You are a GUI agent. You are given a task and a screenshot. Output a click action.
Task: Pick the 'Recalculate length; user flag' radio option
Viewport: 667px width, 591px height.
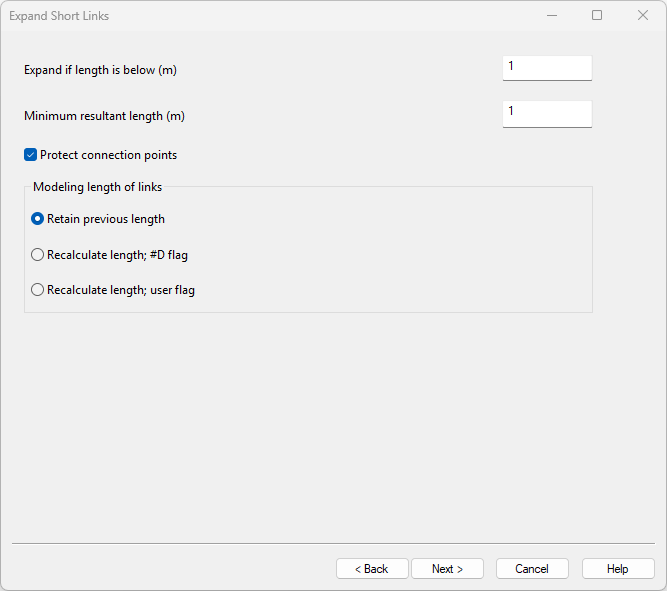38,291
